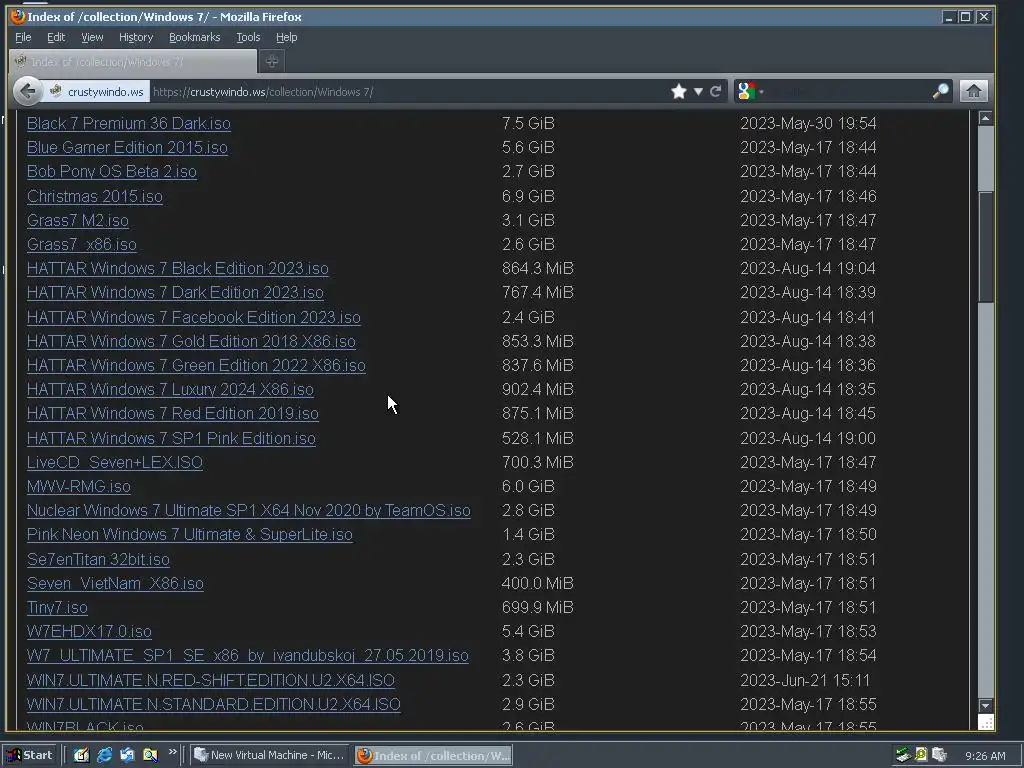Open HATTAR Windows 7 Dark Edition 2023.iso

pyautogui.click(x=175, y=293)
